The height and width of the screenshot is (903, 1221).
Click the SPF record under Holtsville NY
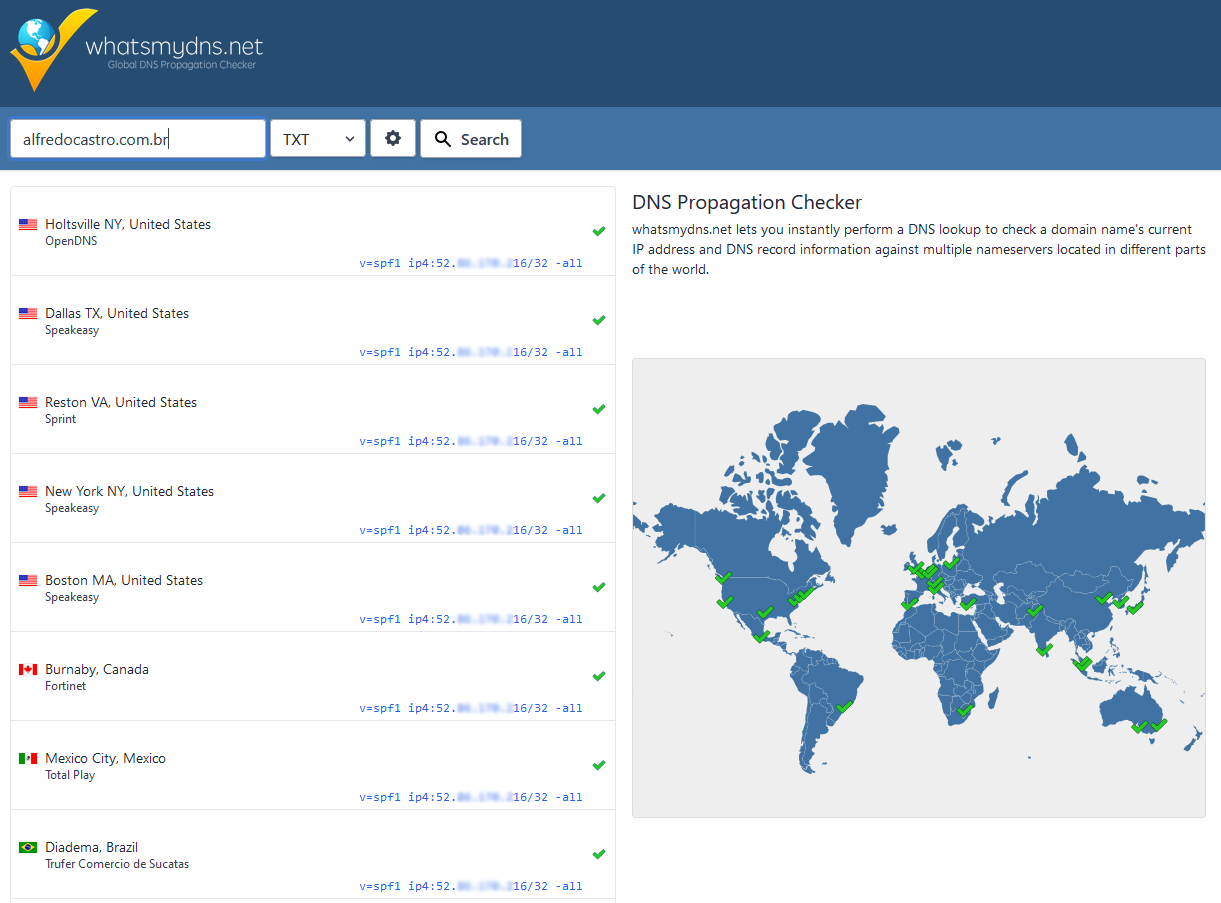[x=471, y=264]
